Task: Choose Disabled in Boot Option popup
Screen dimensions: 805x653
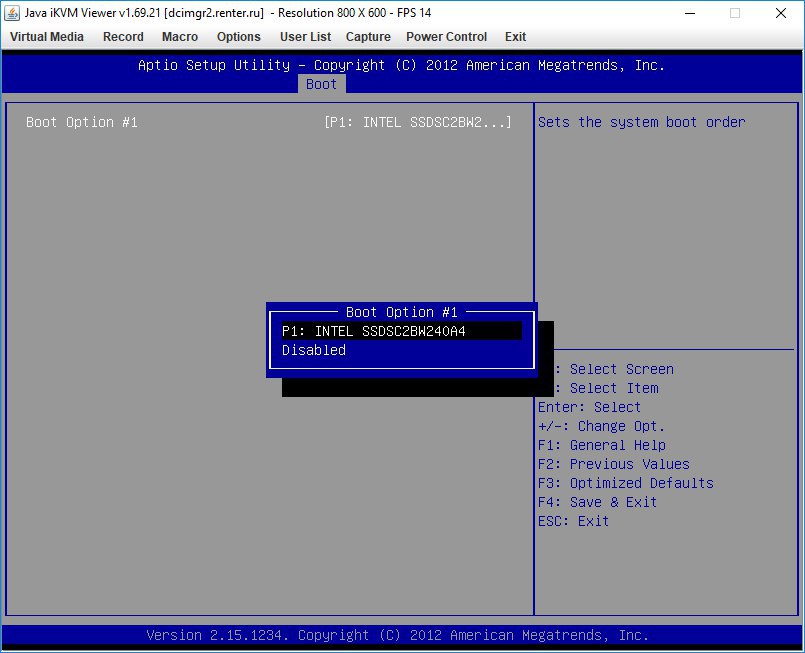Action: 314,350
